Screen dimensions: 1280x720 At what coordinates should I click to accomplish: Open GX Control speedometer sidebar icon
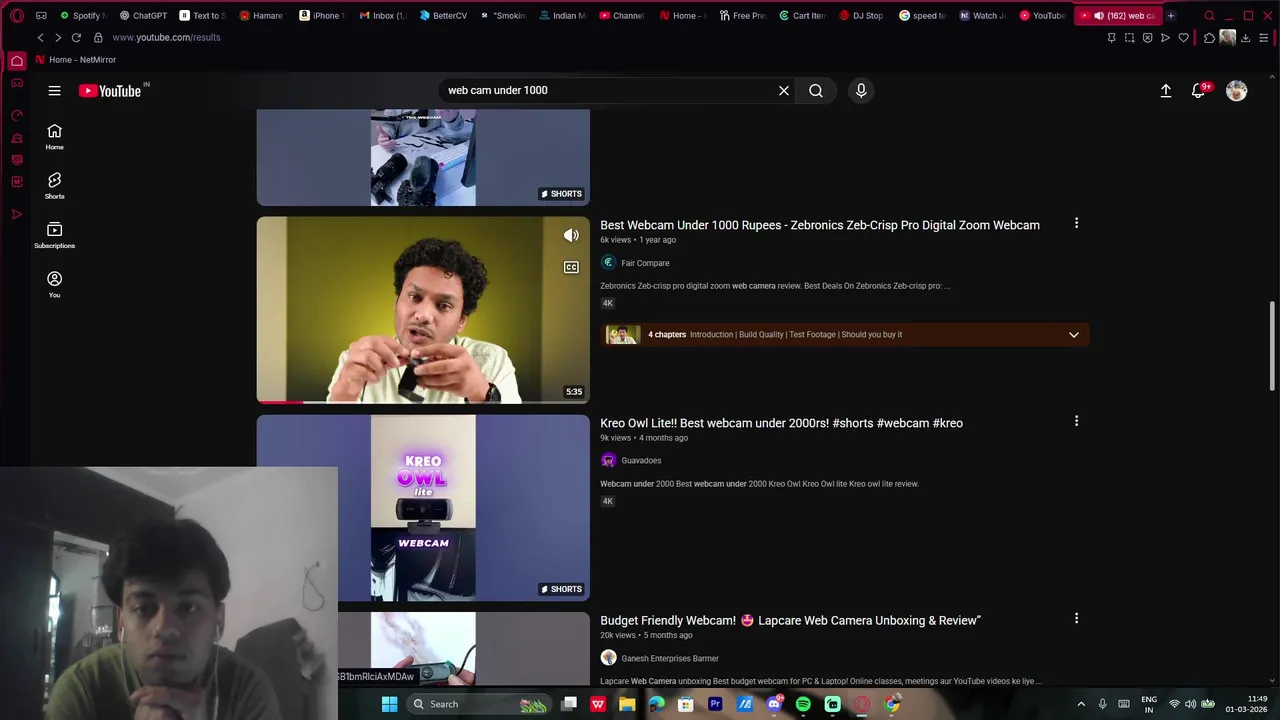pos(17,115)
